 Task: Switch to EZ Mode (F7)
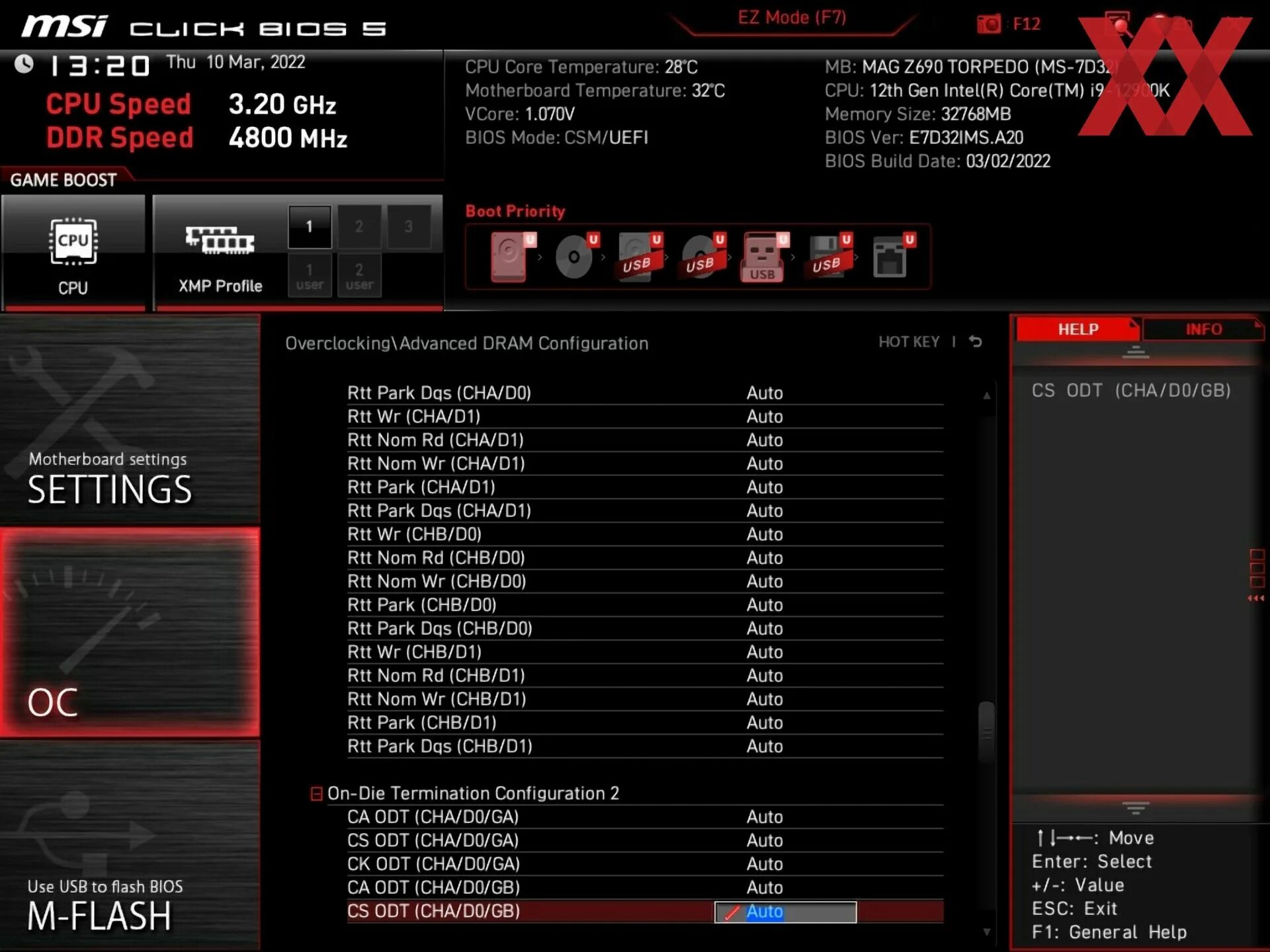pyautogui.click(x=792, y=18)
